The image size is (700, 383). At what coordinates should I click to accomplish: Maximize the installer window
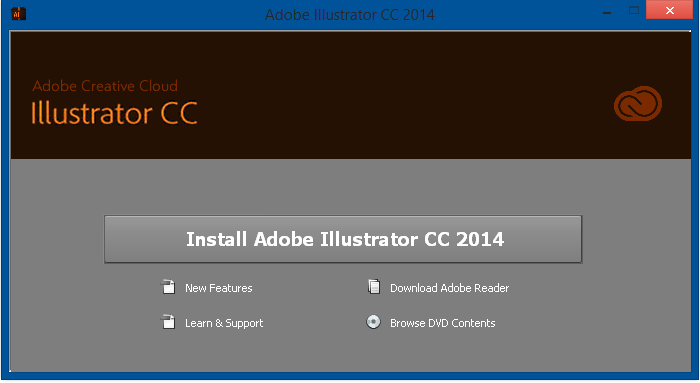pyautogui.click(x=633, y=11)
